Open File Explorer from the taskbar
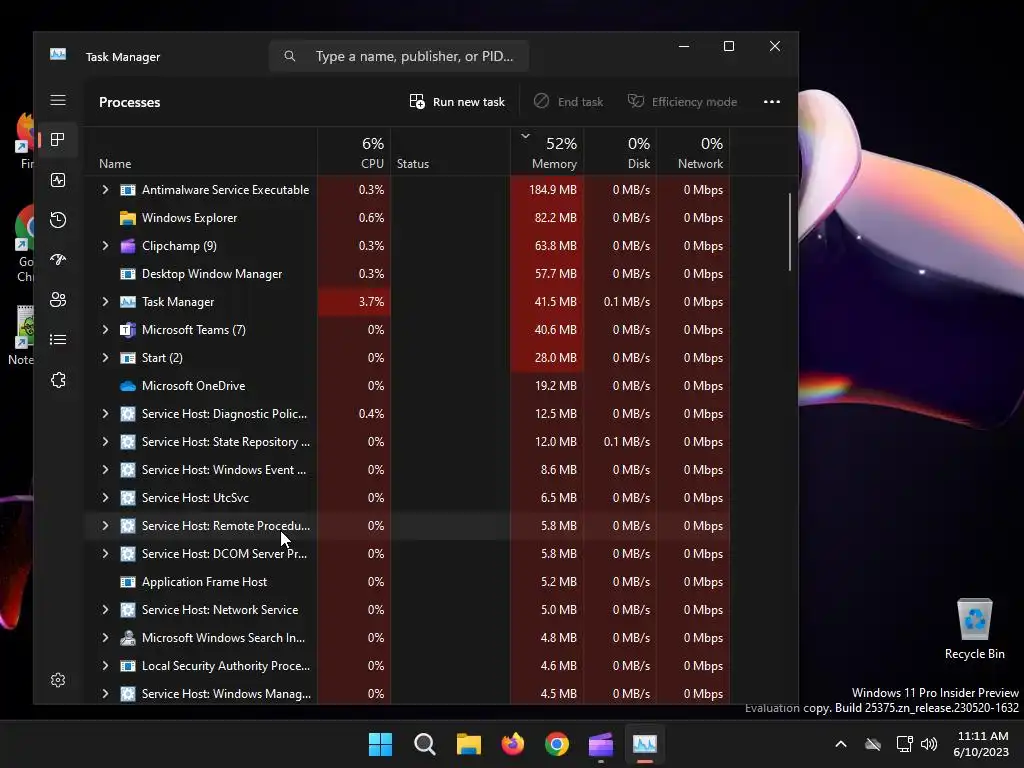 tap(468, 744)
